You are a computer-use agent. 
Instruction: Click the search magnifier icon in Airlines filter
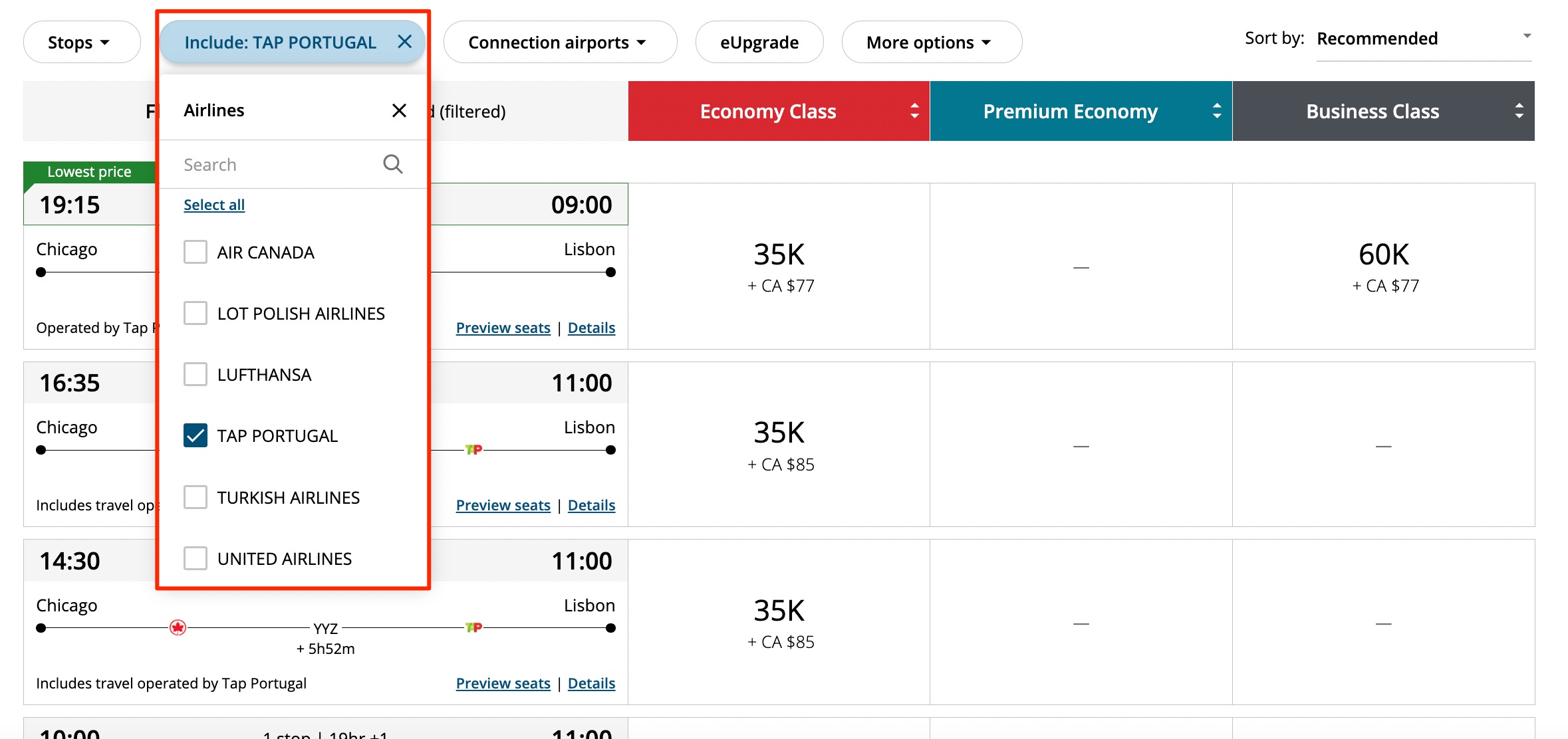tap(393, 164)
